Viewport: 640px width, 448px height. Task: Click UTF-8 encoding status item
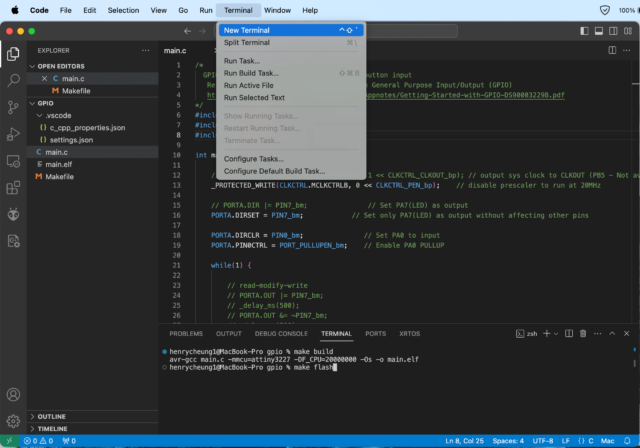(x=542, y=441)
